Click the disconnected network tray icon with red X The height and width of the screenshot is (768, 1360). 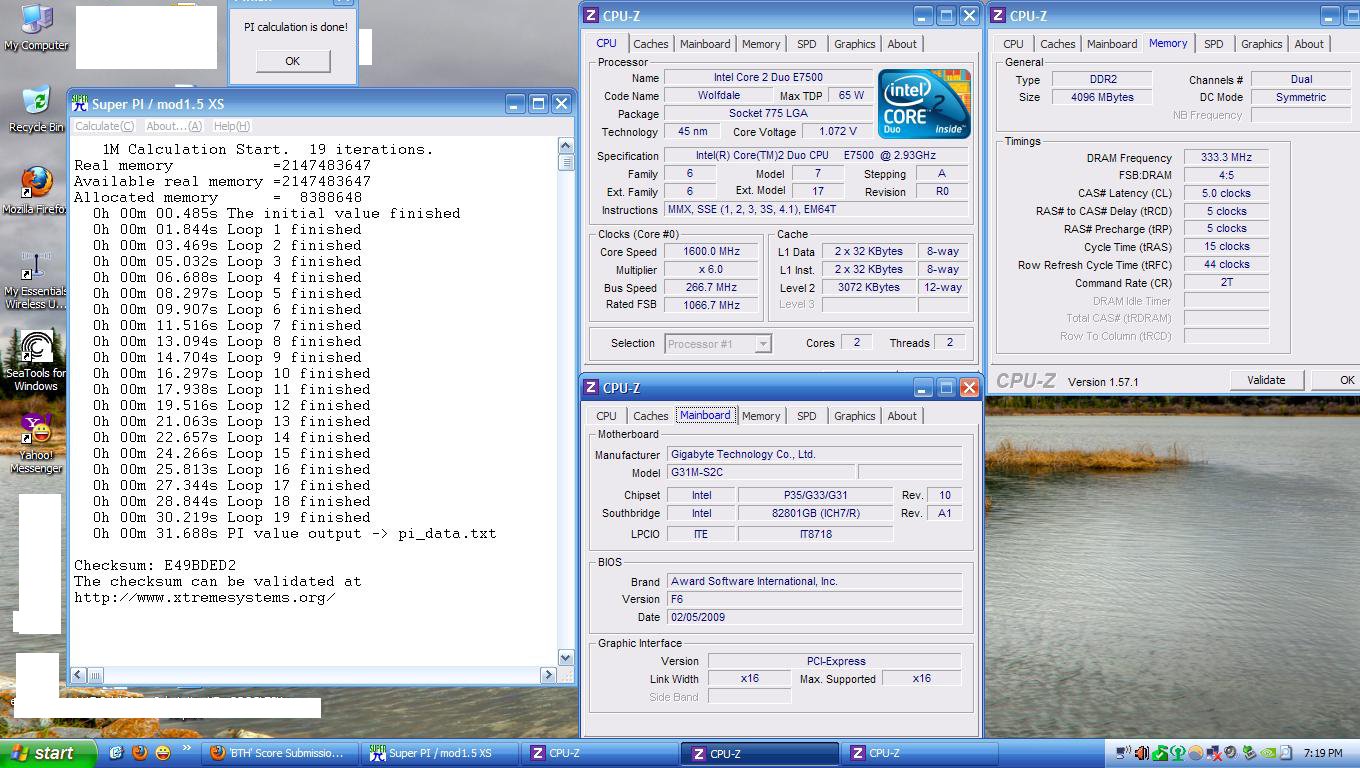1214,753
